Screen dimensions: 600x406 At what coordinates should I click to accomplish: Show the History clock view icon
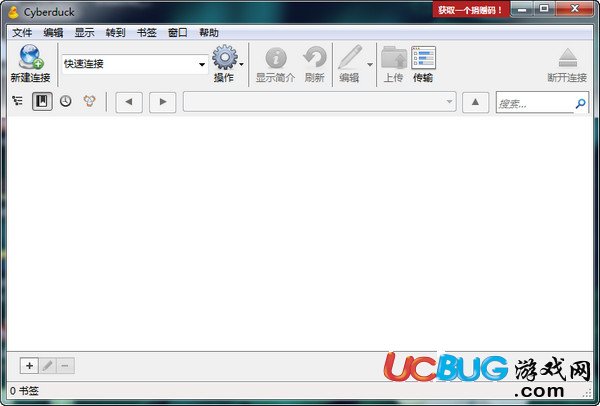pos(66,101)
